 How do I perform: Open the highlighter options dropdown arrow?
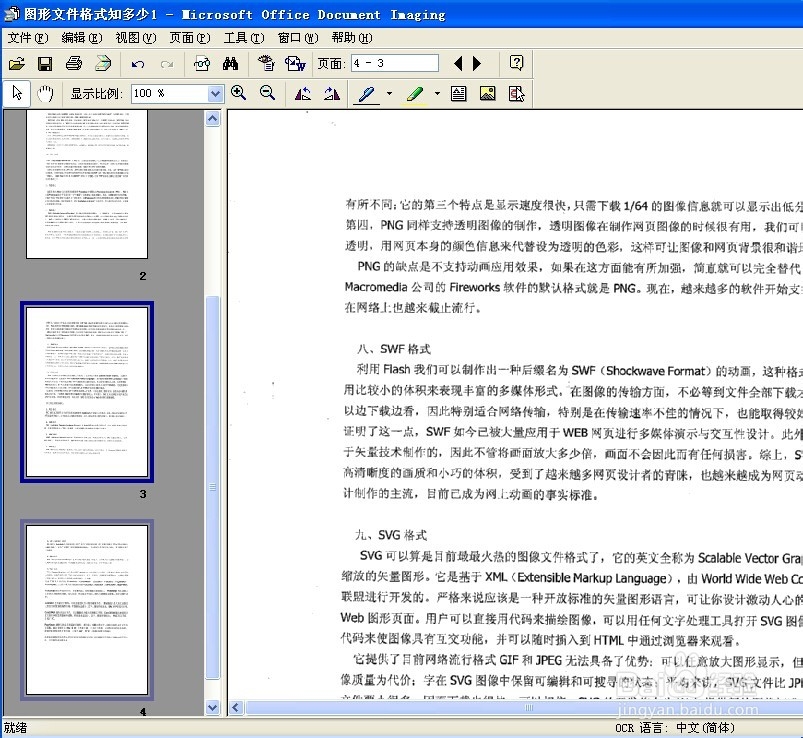tap(437, 94)
